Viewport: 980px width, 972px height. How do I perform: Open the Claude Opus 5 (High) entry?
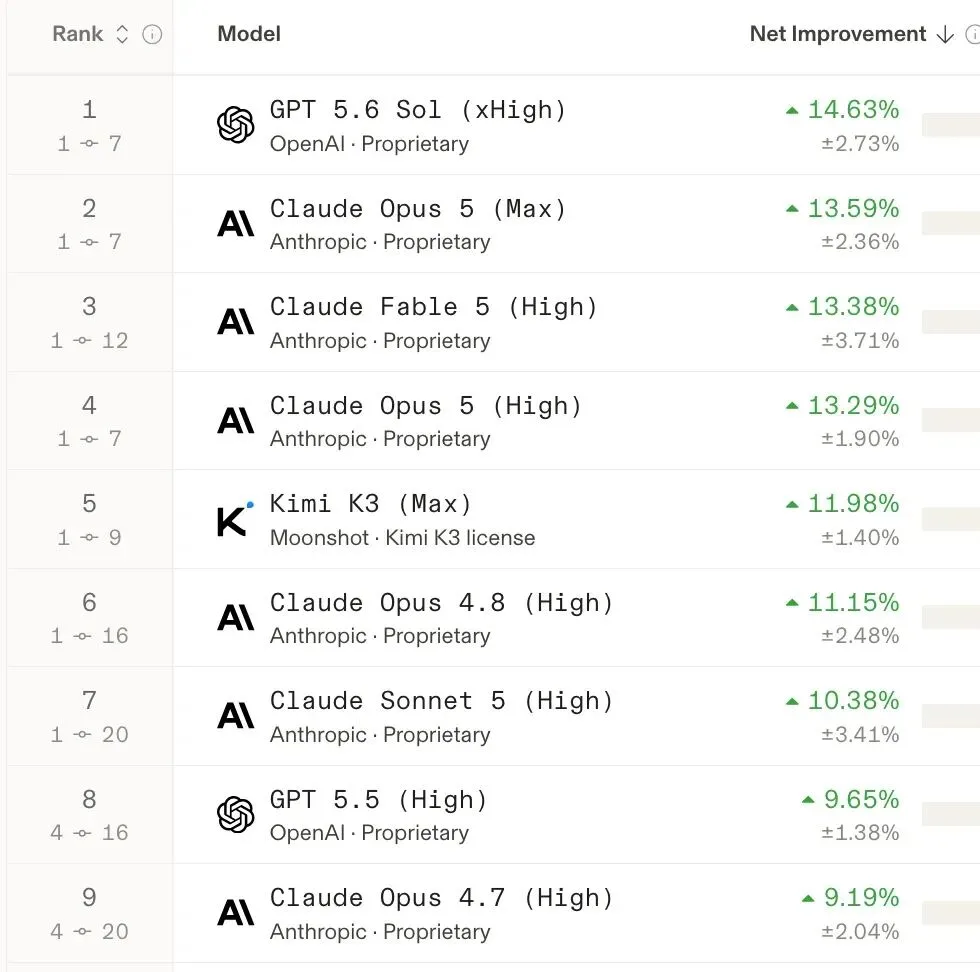[x=426, y=406]
